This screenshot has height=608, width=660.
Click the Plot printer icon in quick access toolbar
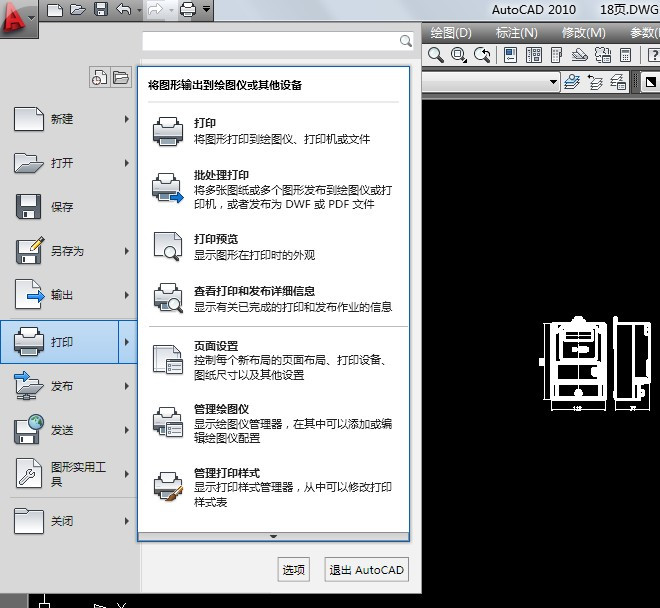(188, 9)
